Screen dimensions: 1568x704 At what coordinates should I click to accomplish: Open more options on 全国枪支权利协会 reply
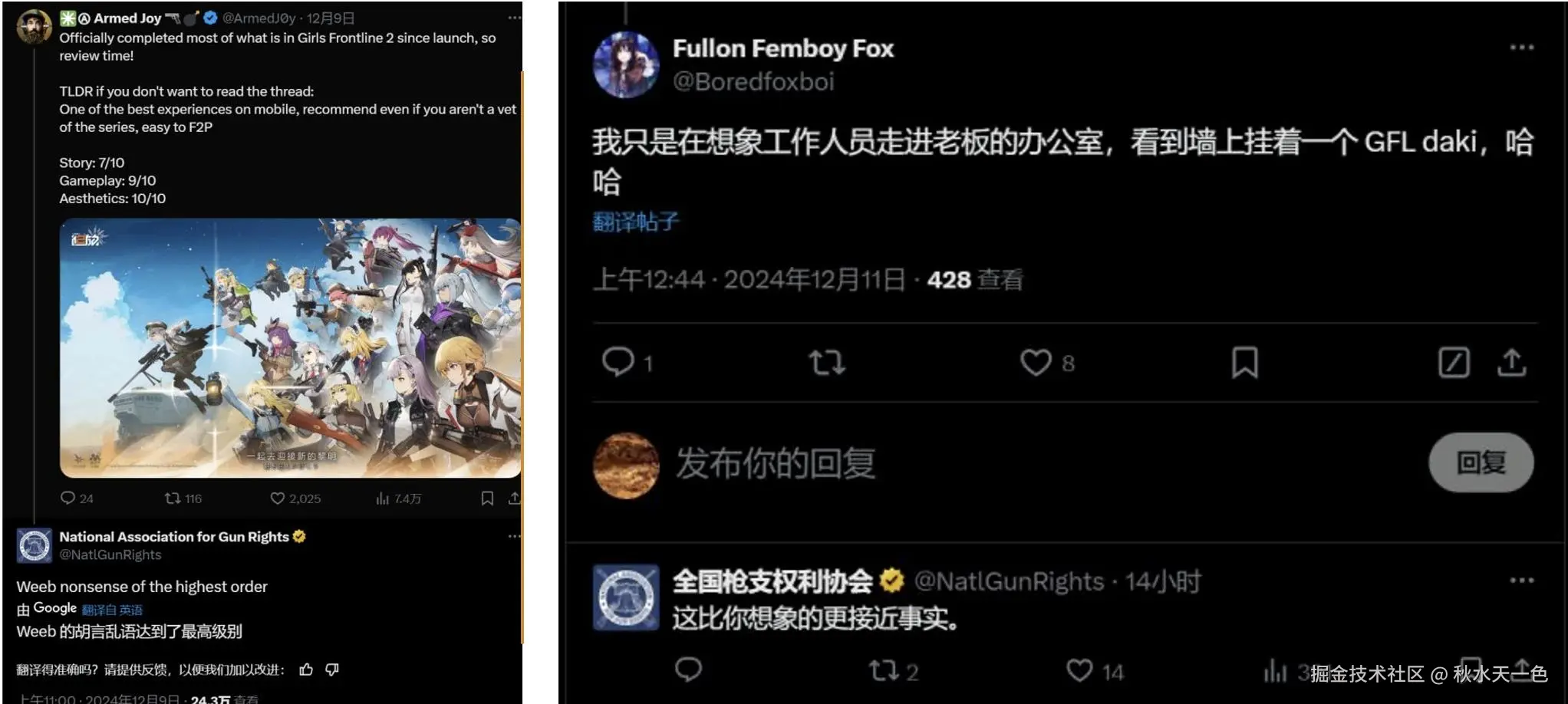point(1521,581)
